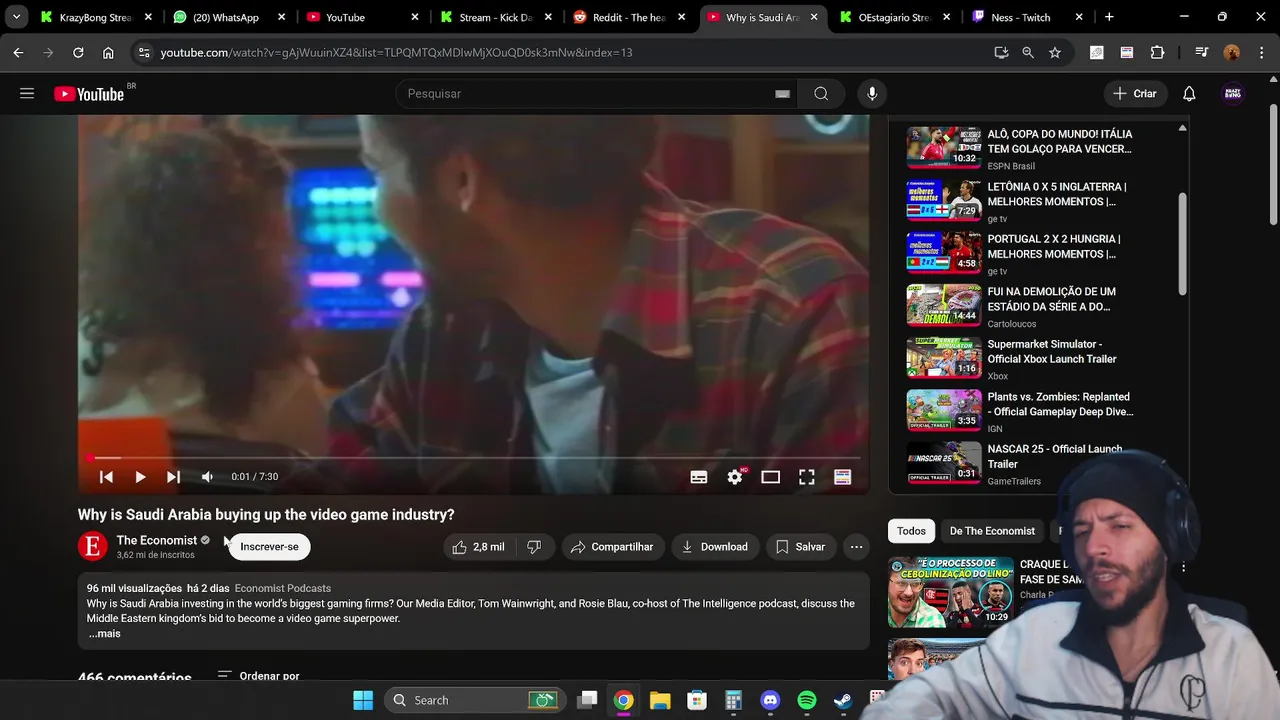Open the YouTube hamburger guide menu

tap(27, 93)
